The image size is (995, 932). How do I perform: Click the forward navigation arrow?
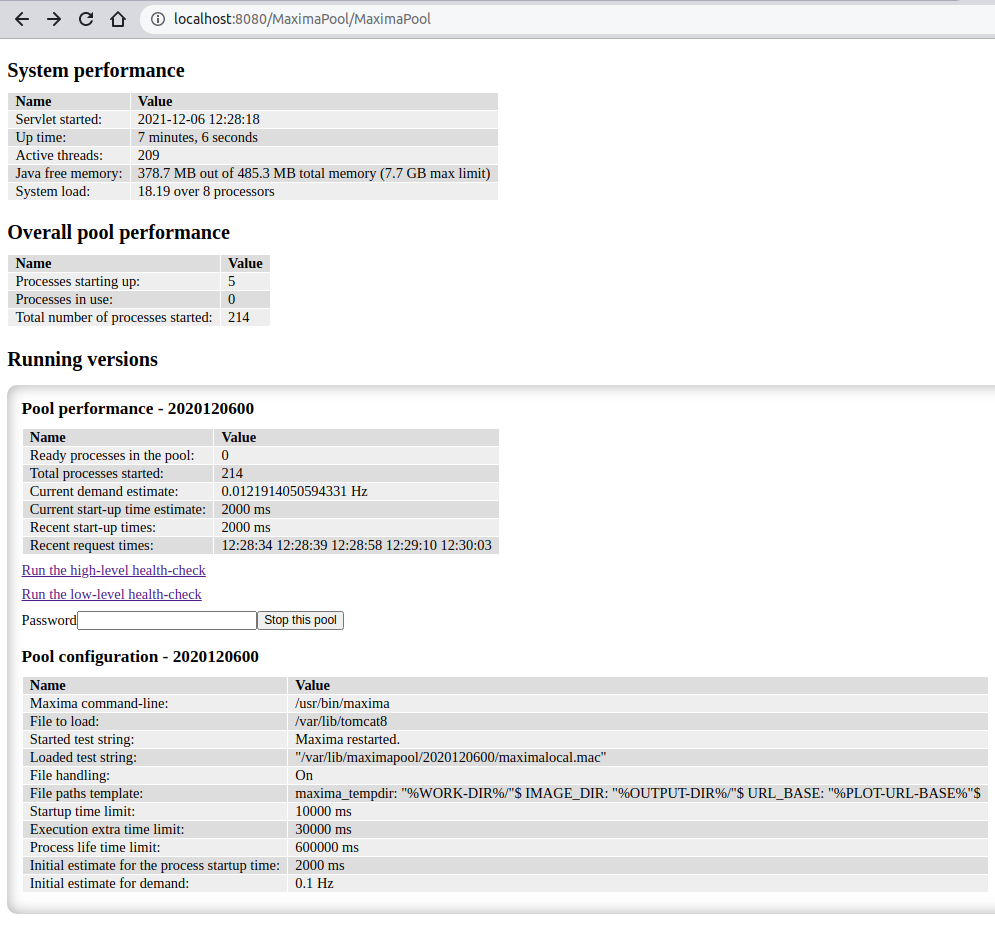53,18
